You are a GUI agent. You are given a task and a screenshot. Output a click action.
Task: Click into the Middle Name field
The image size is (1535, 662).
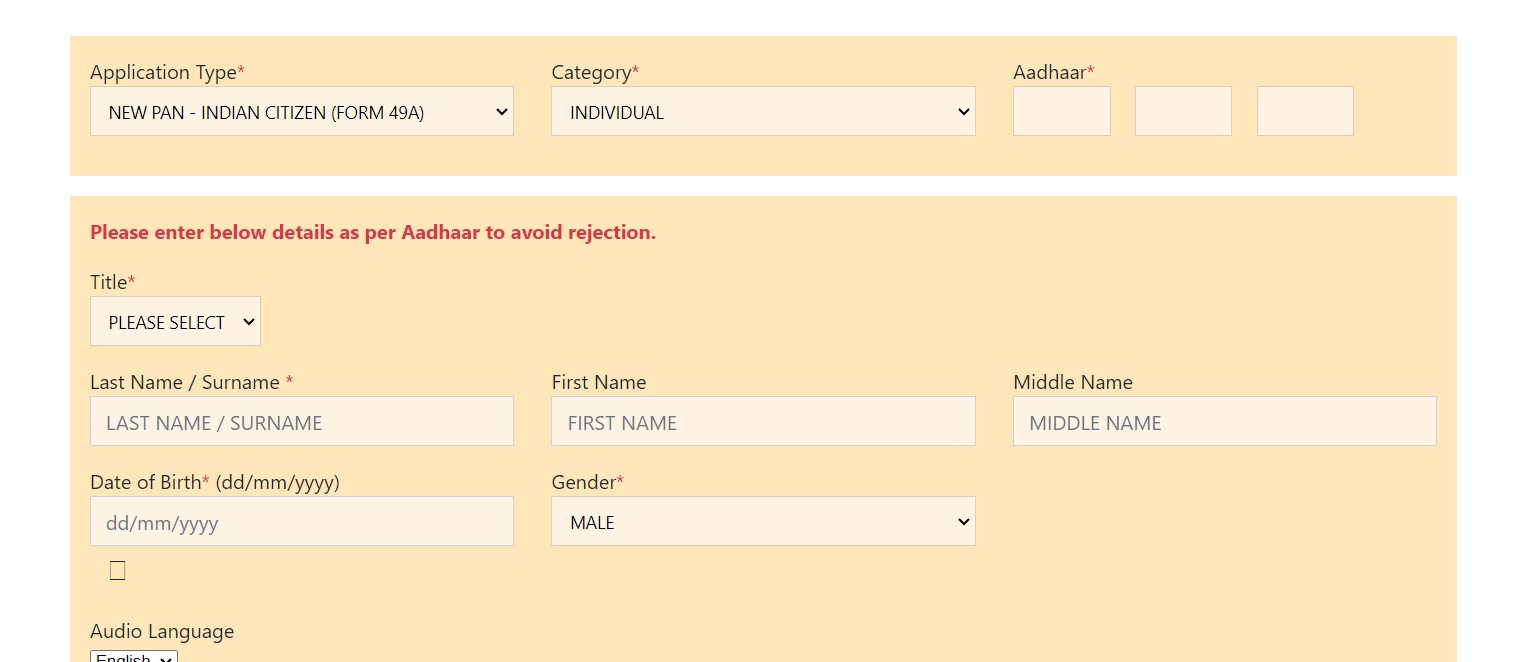coord(1224,422)
